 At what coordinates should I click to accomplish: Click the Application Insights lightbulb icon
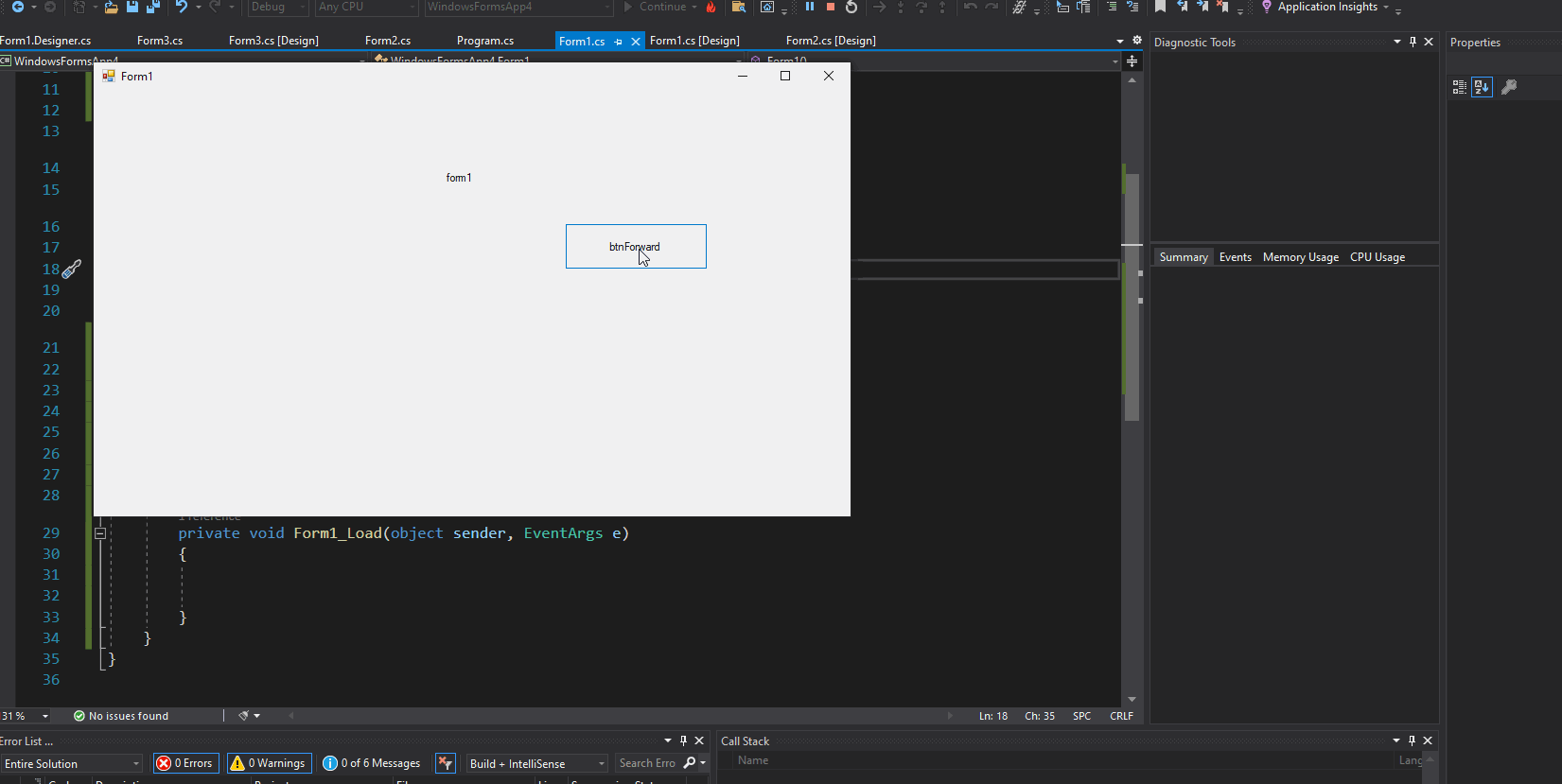point(1267,7)
